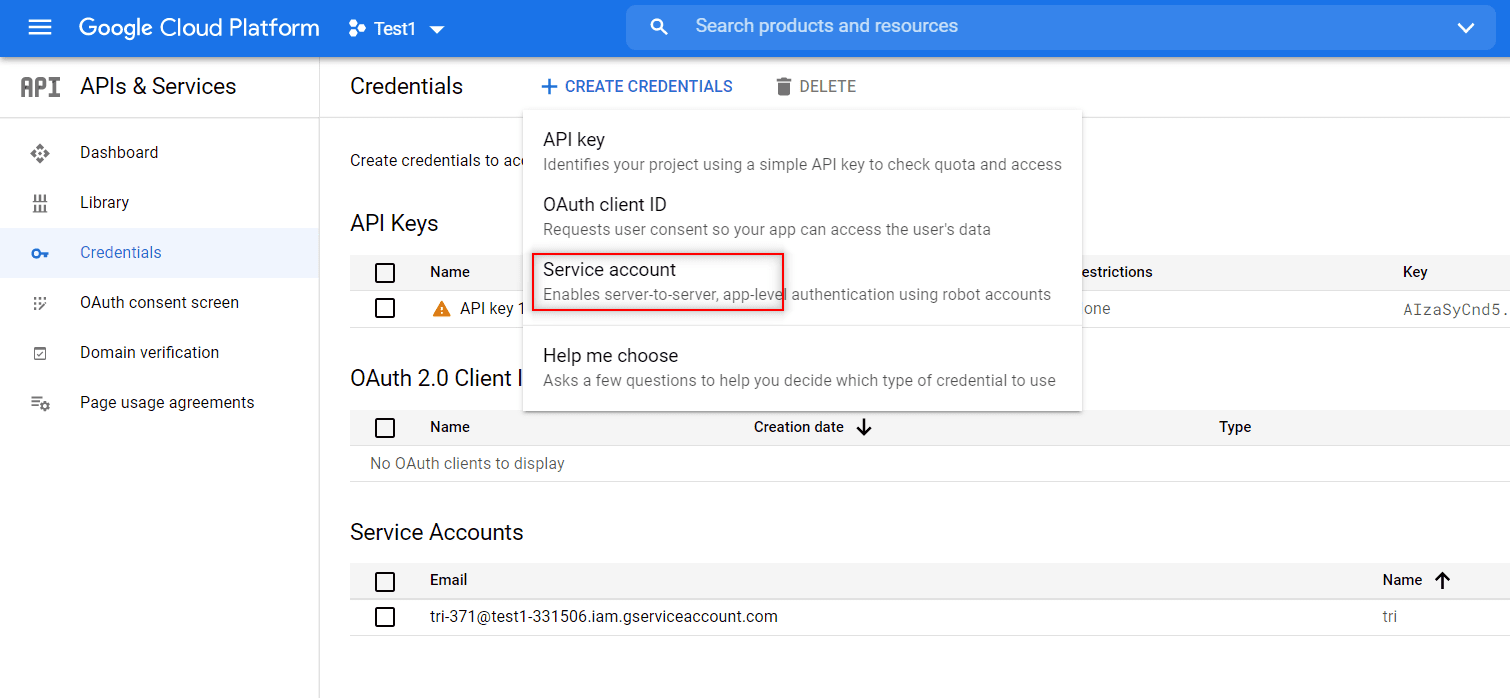The width and height of the screenshot is (1510, 698).
Task: Click the CREATE CREDENTIALS button
Action: [637, 87]
